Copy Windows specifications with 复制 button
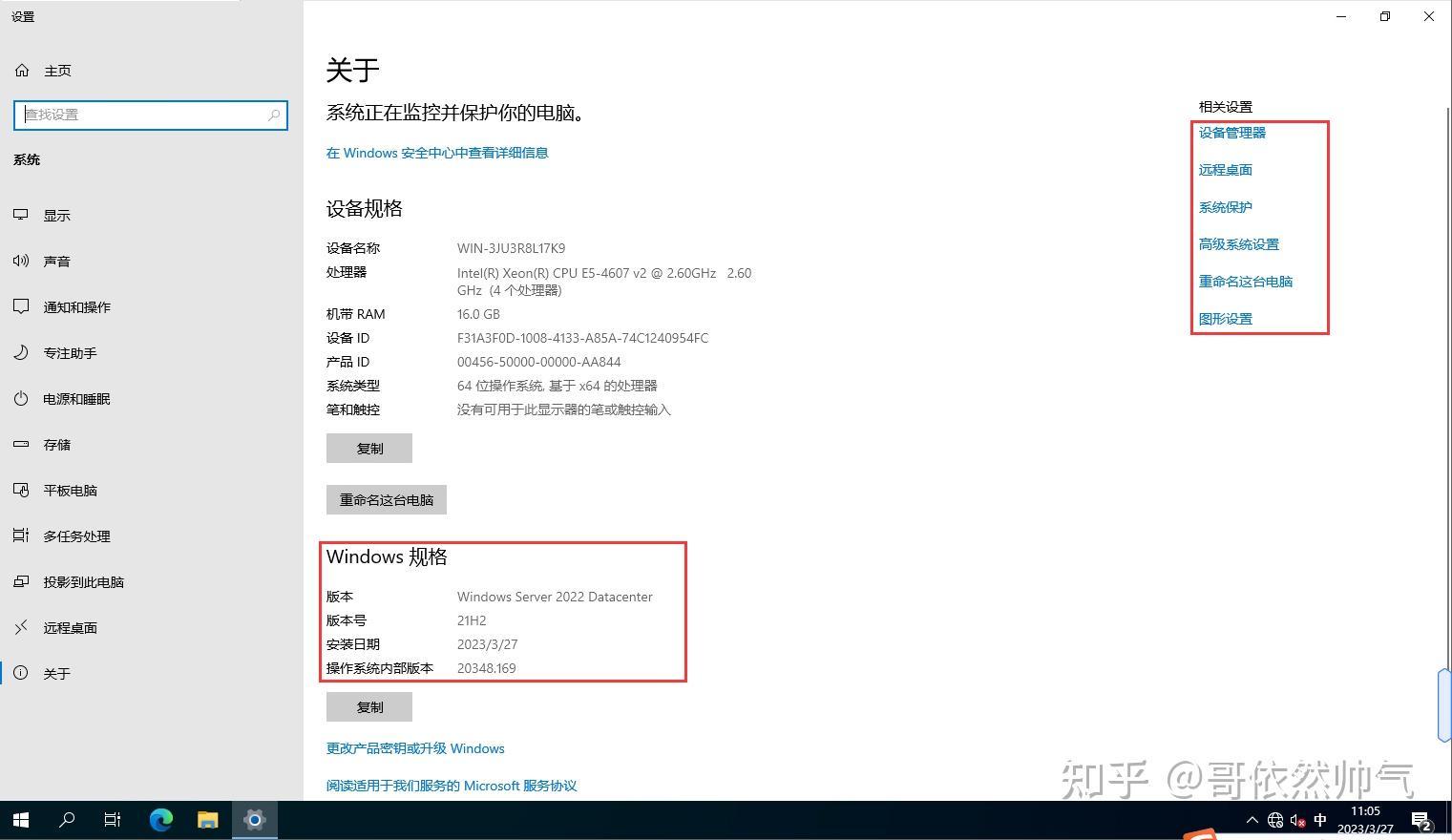Viewport: 1452px width, 840px height. click(x=369, y=707)
